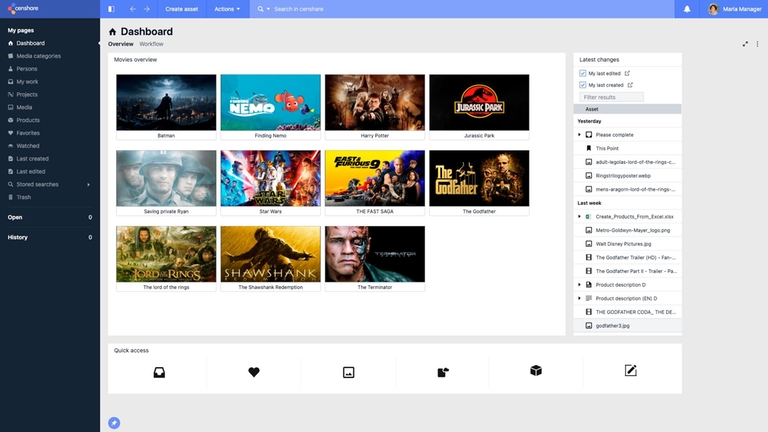
Task: Go forward with the right arrow
Action: (x=146, y=9)
